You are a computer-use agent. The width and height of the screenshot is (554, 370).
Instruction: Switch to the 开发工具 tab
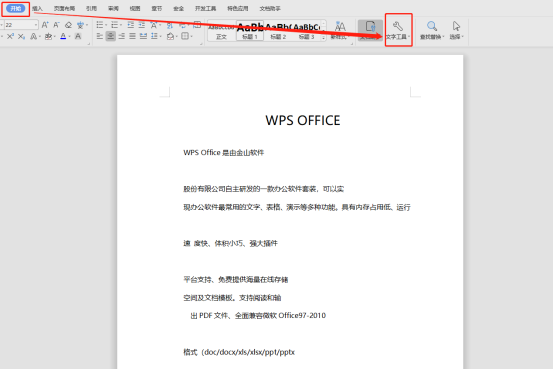tap(206, 8)
